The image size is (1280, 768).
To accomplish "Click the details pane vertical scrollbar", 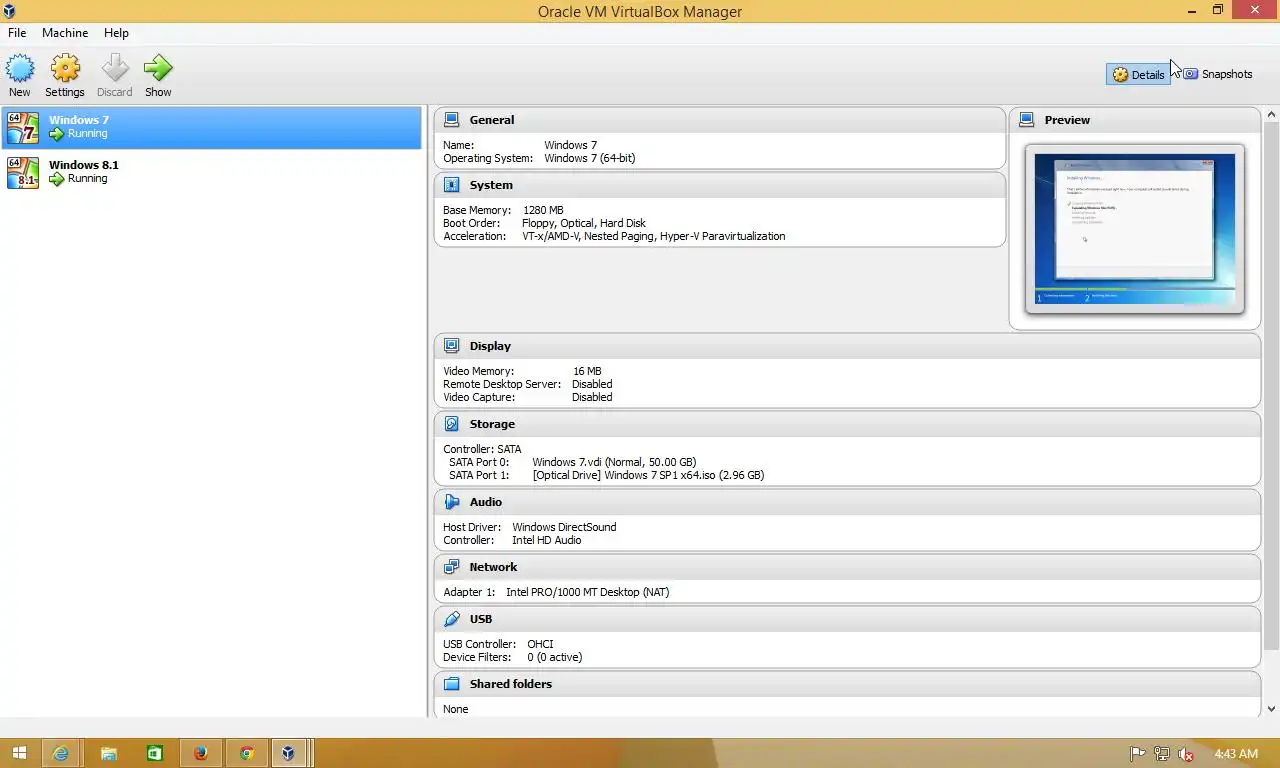I will pyautogui.click(x=1271, y=385).
